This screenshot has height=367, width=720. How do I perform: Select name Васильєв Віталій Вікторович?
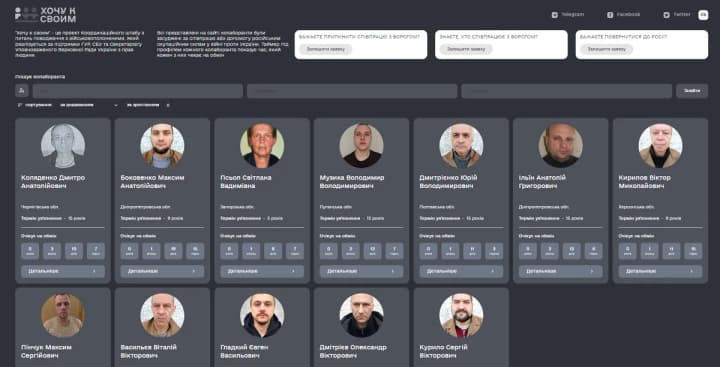click(148, 351)
